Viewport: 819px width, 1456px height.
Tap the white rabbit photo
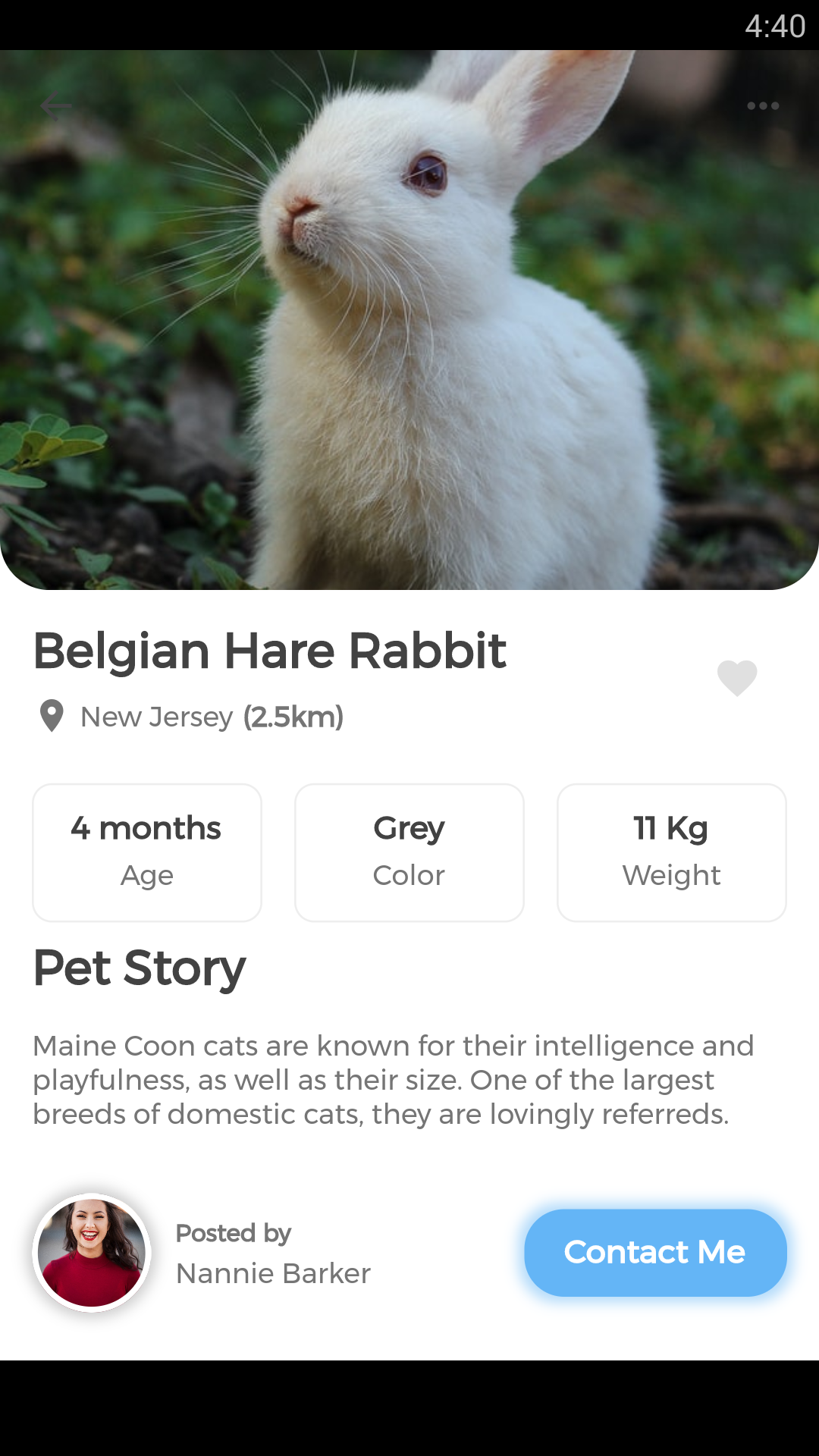(409, 320)
